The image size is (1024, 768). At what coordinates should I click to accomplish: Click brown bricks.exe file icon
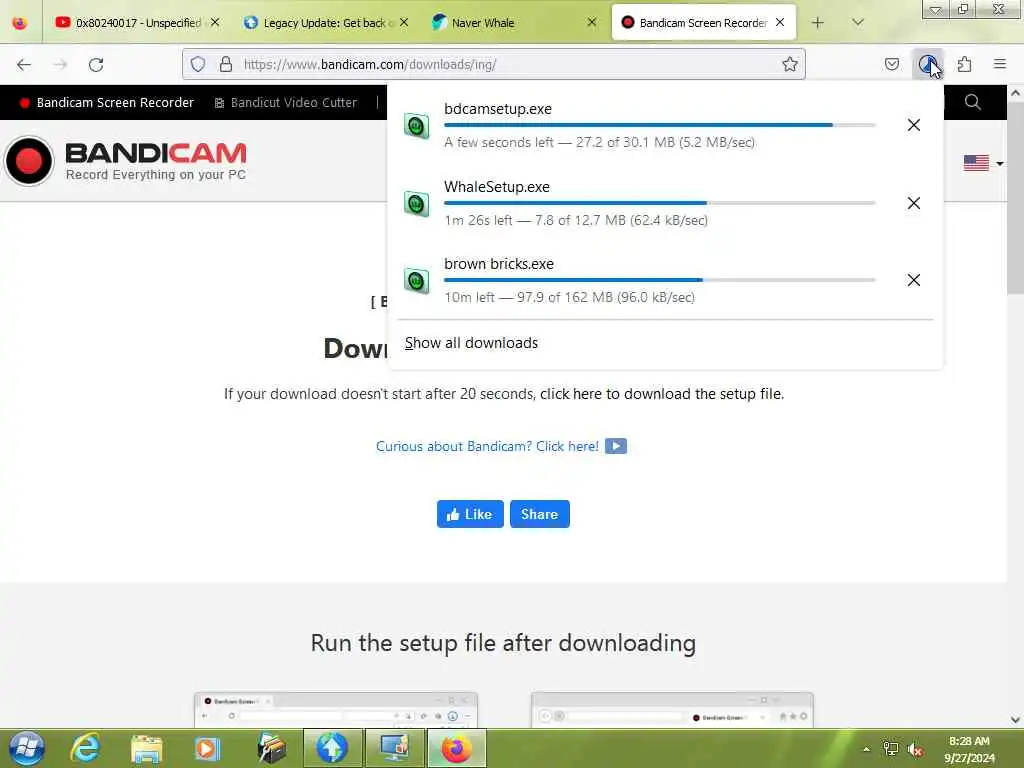417,281
